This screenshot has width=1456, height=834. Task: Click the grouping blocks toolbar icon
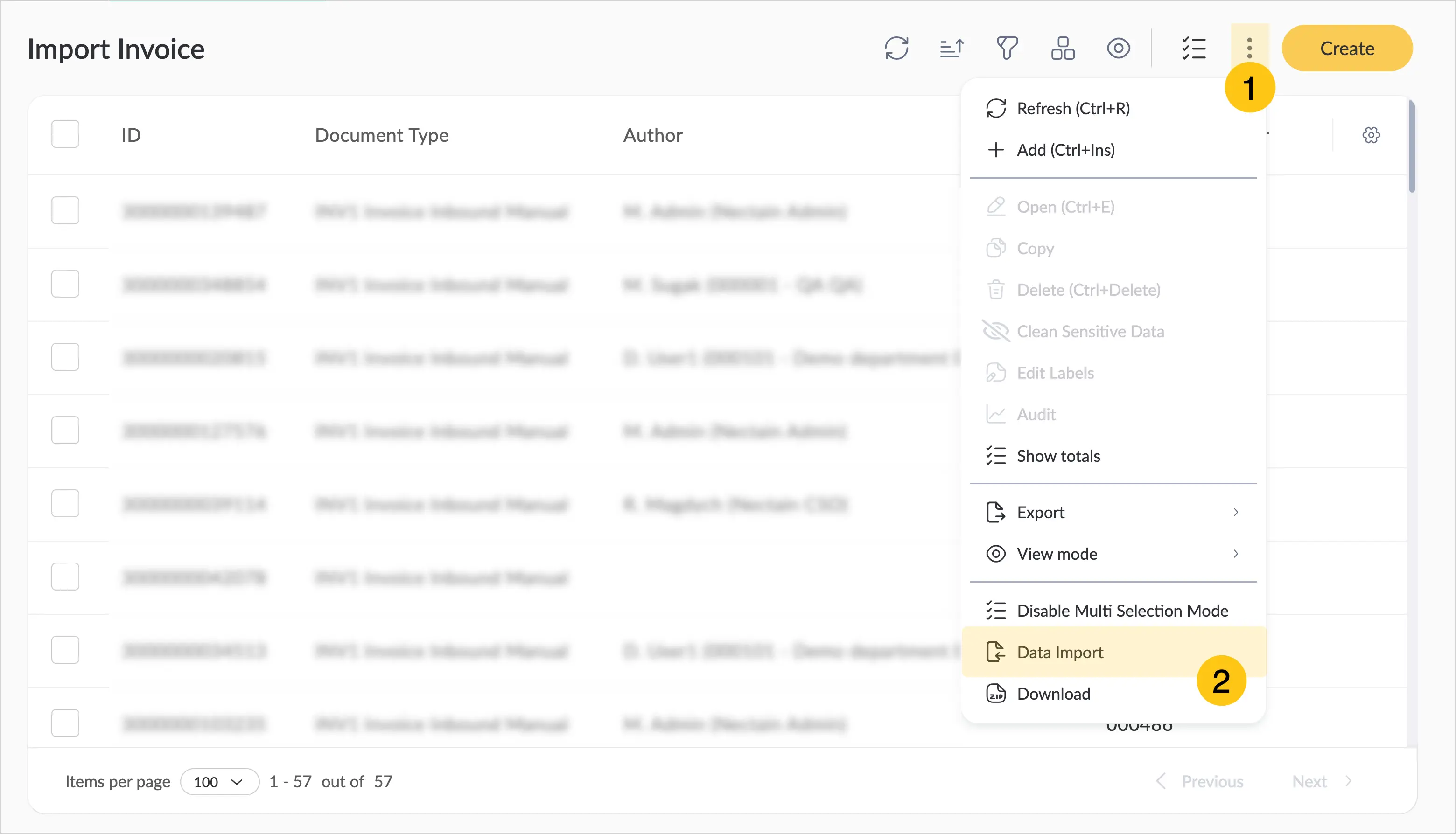pos(1062,48)
